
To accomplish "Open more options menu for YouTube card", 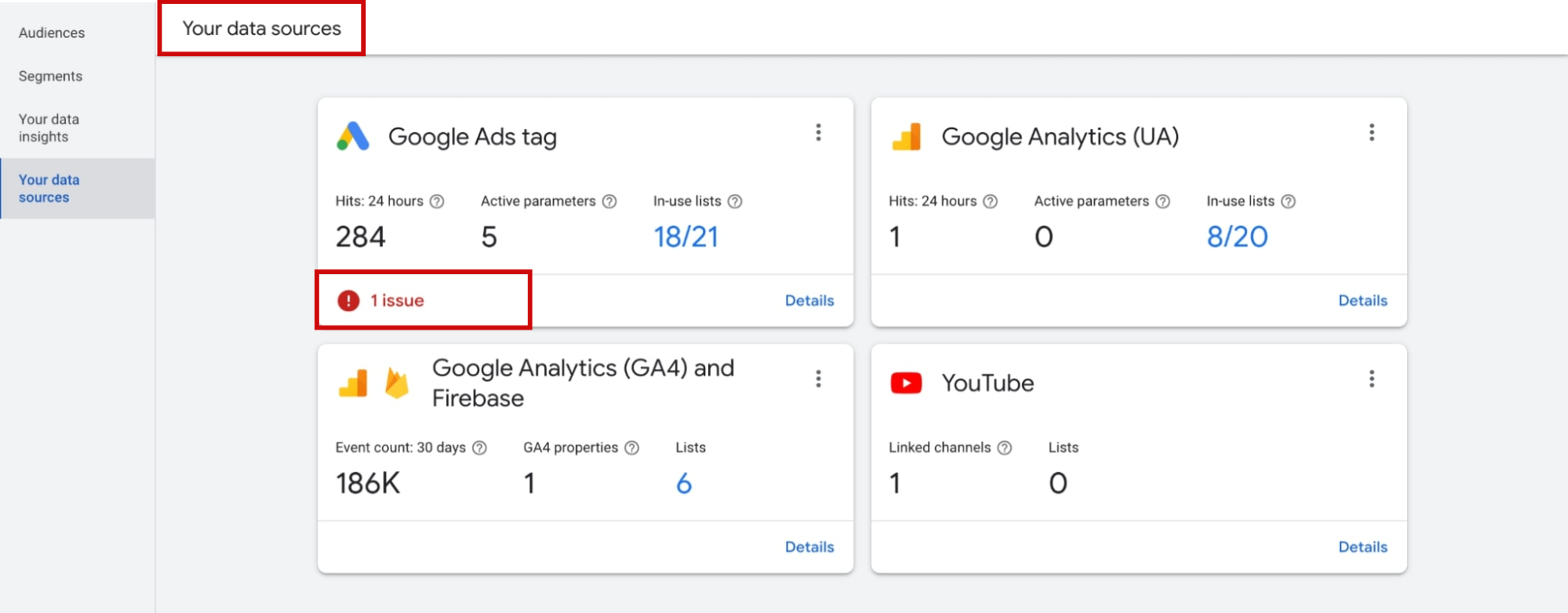I will tap(1372, 379).
